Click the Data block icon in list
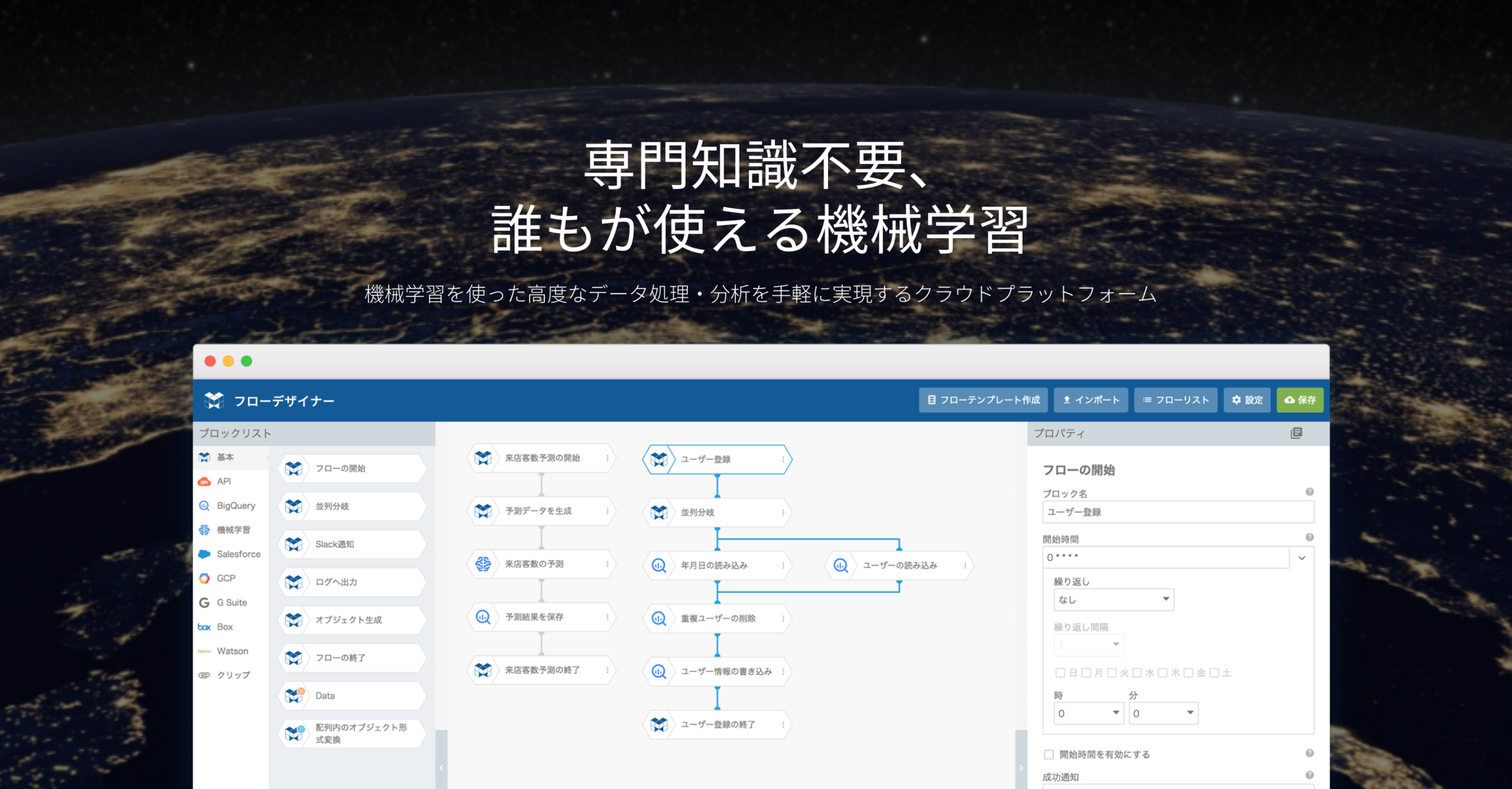 [295, 695]
